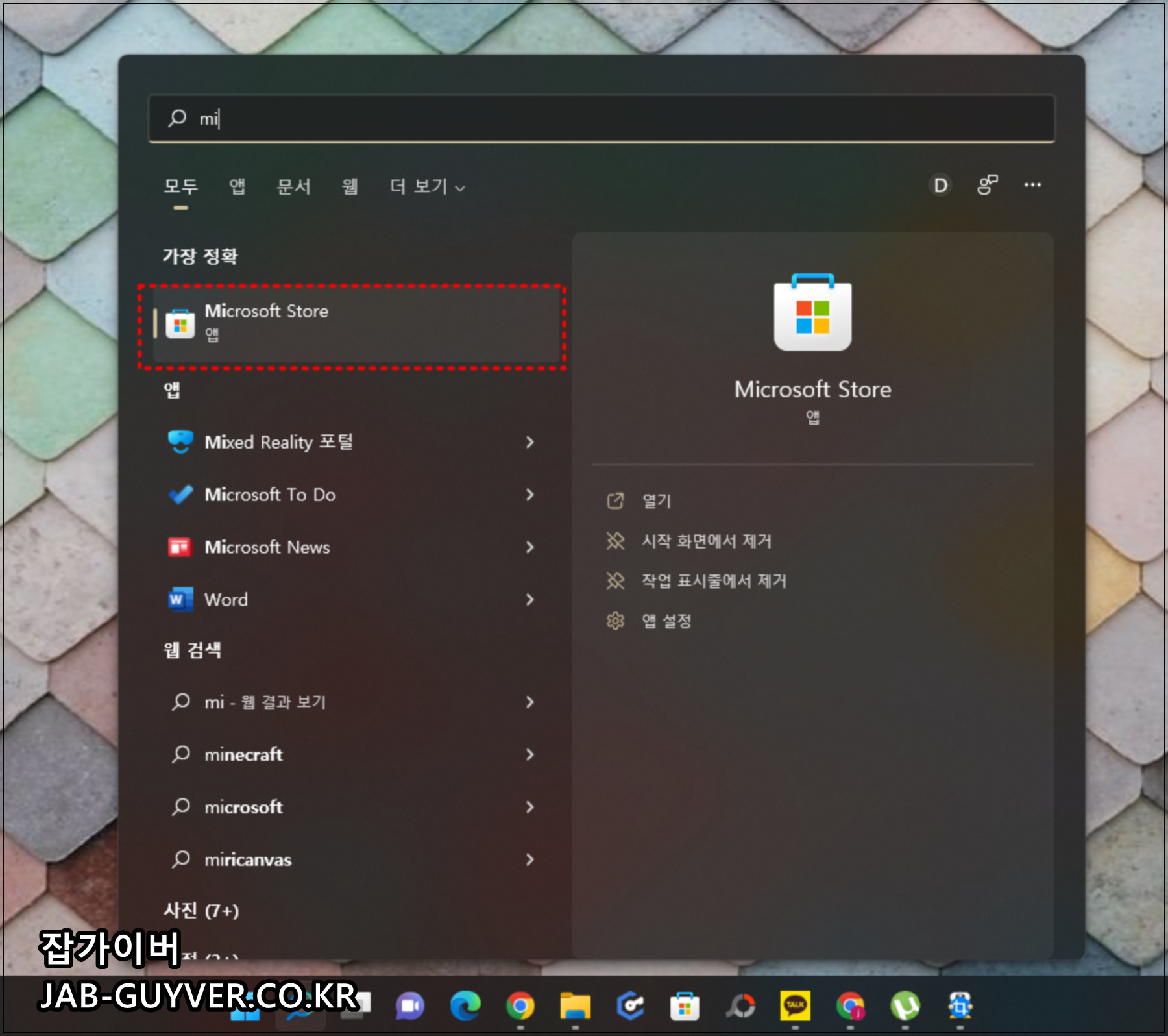Open Google Chrome from the taskbar
Viewport: 1168px width, 1036px height.
[520, 1006]
